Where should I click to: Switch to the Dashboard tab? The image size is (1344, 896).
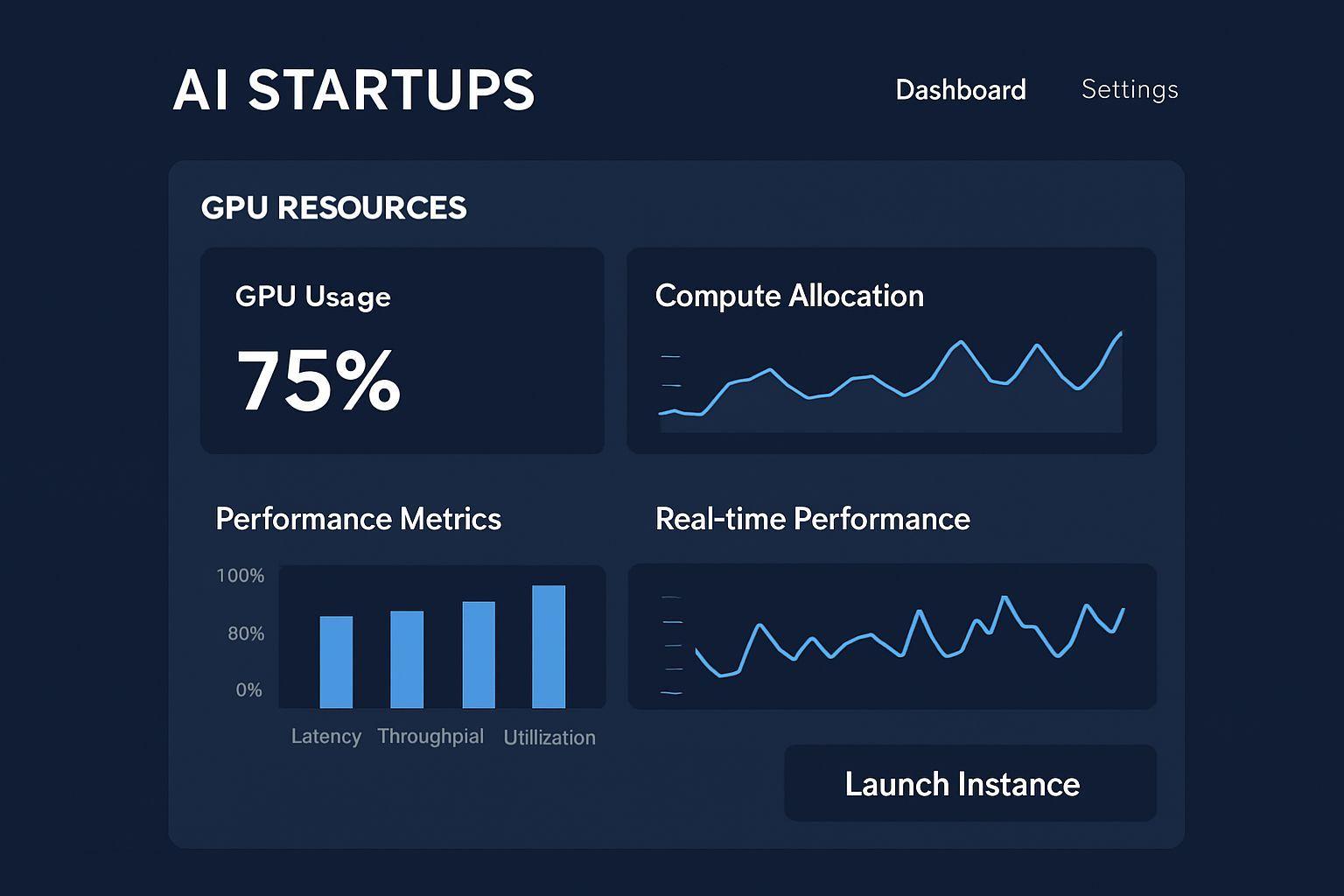point(960,90)
